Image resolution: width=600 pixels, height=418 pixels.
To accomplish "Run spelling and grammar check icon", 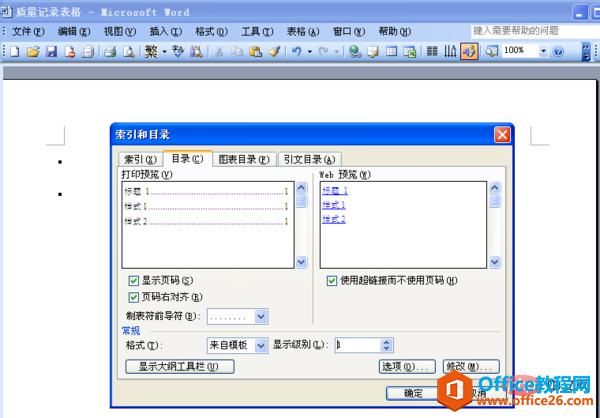I will [178, 51].
